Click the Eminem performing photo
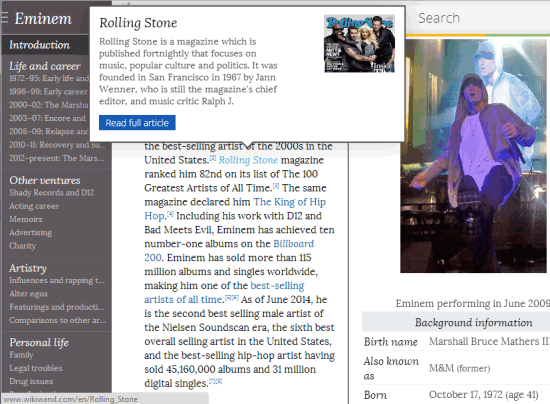 (474, 155)
